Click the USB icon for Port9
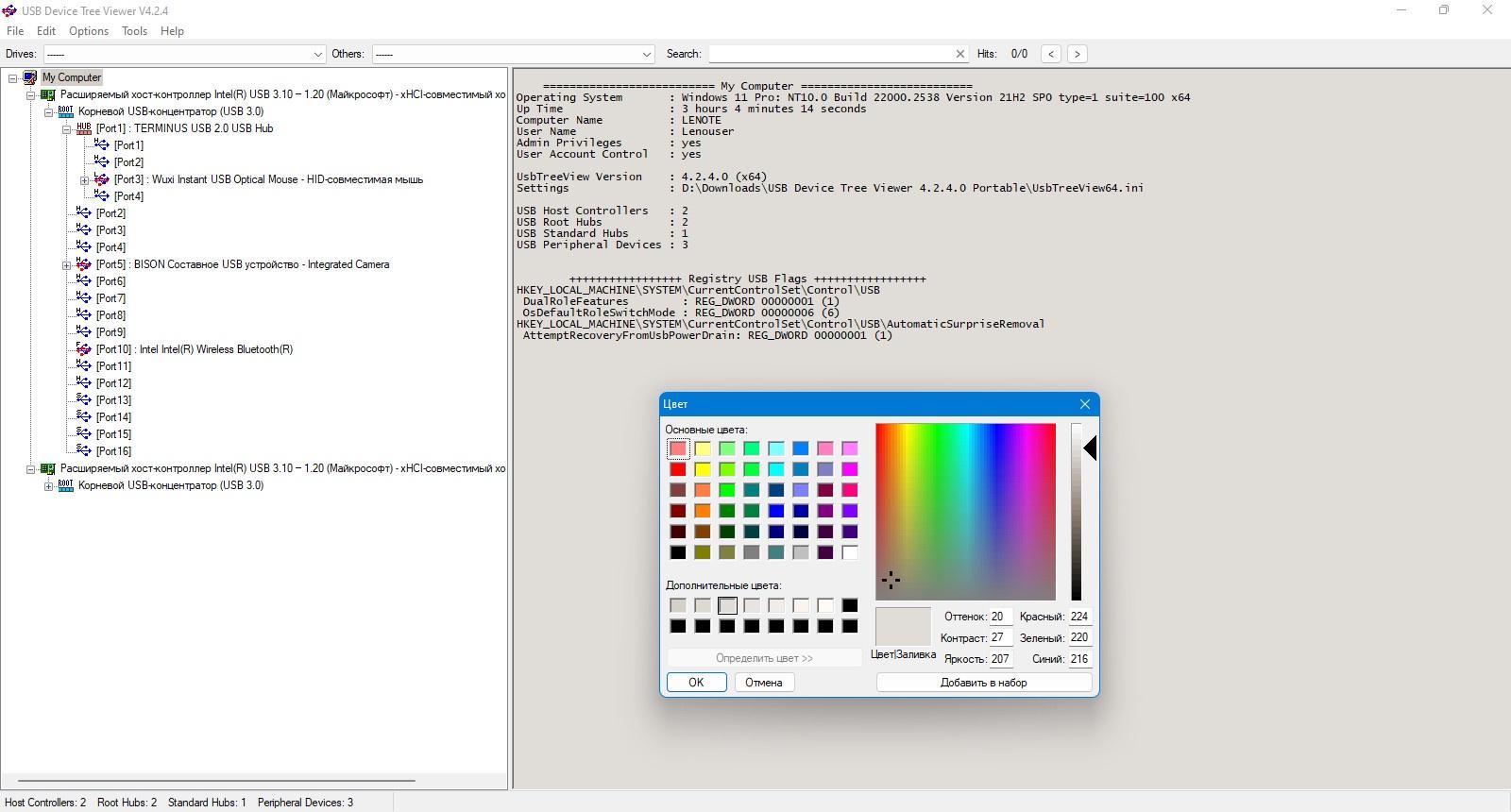Image resolution: width=1511 pixels, height=812 pixels. (84, 332)
